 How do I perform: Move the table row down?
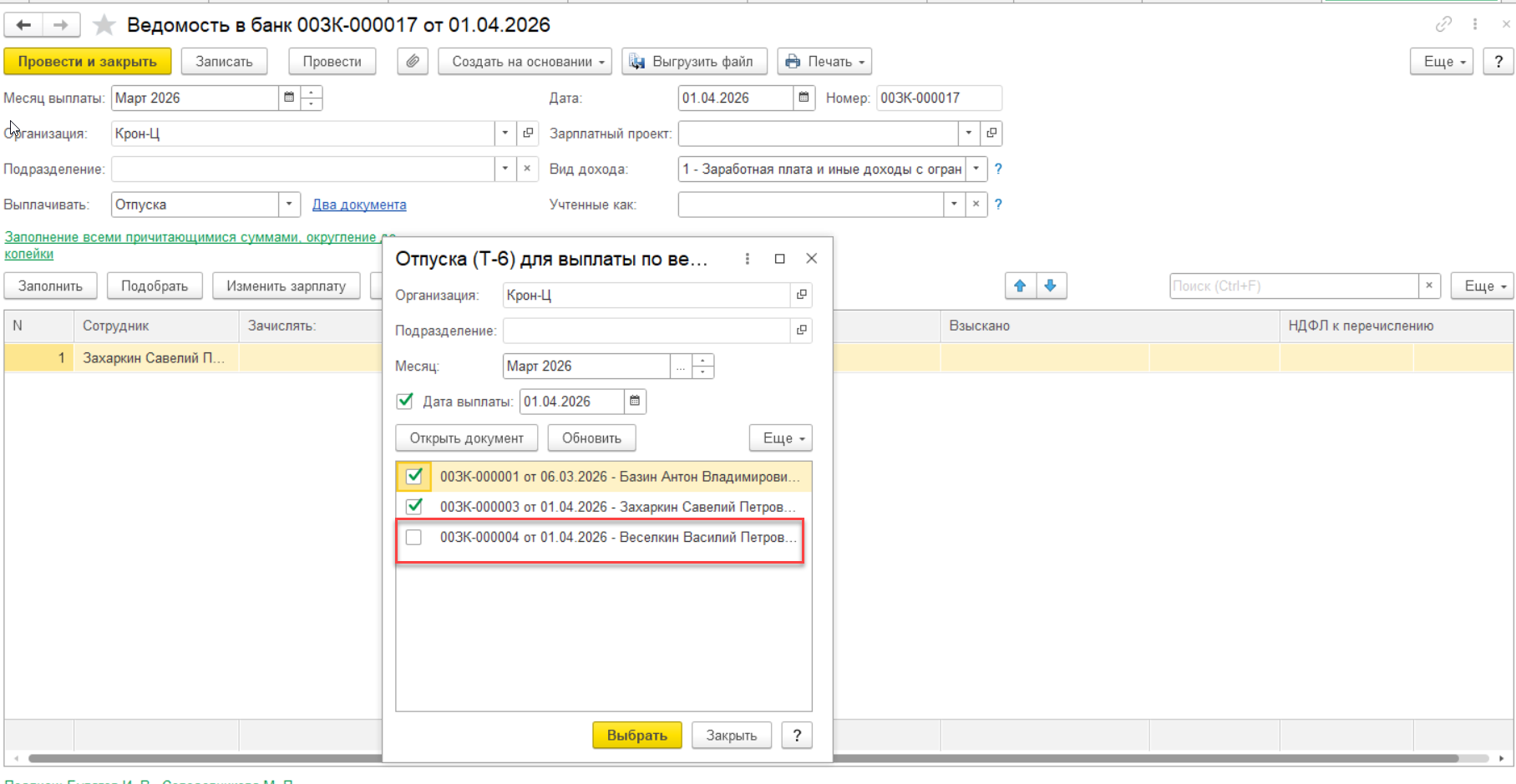click(x=1051, y=286)
